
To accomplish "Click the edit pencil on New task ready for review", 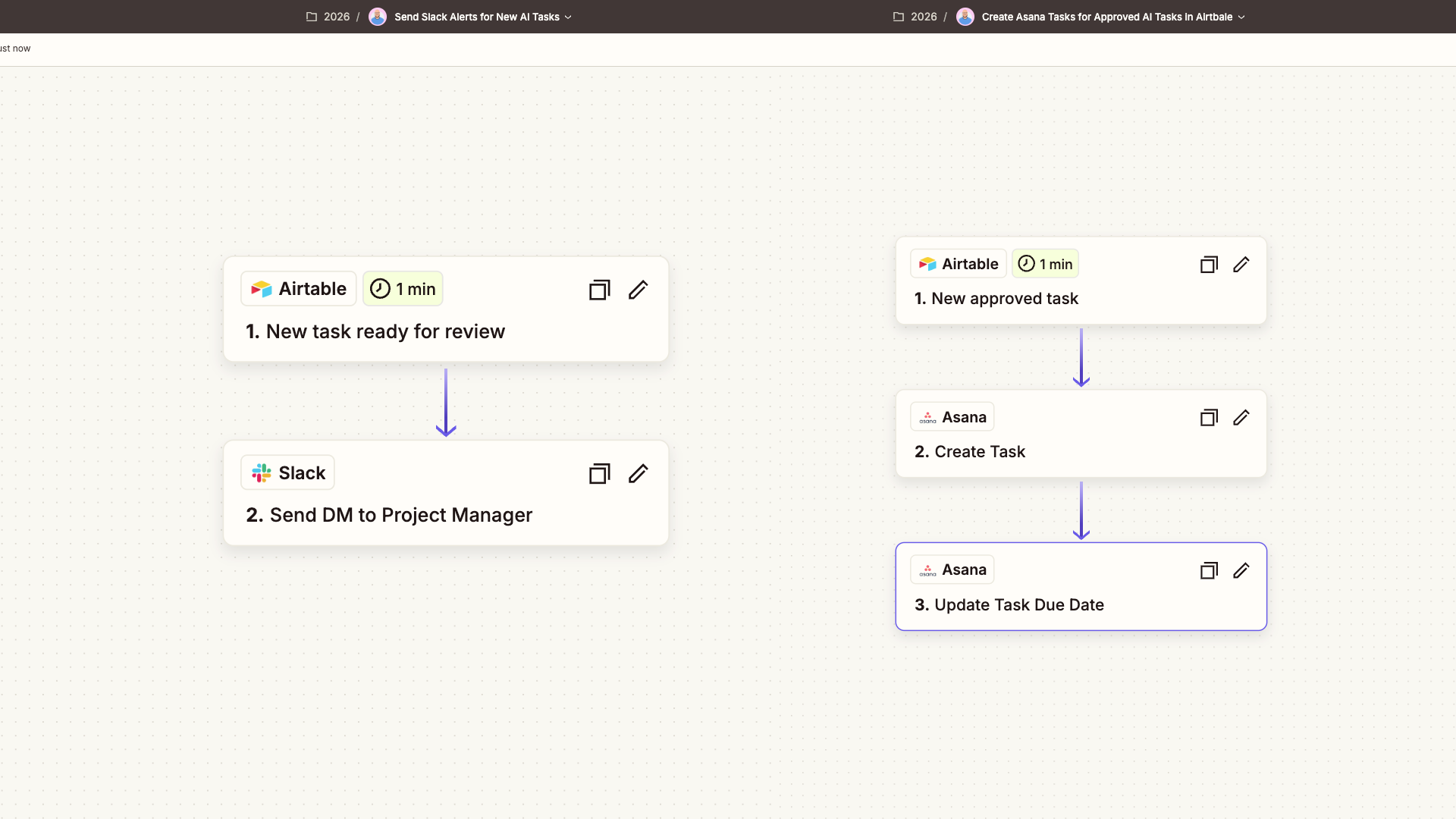I will (x=639, y=290).
